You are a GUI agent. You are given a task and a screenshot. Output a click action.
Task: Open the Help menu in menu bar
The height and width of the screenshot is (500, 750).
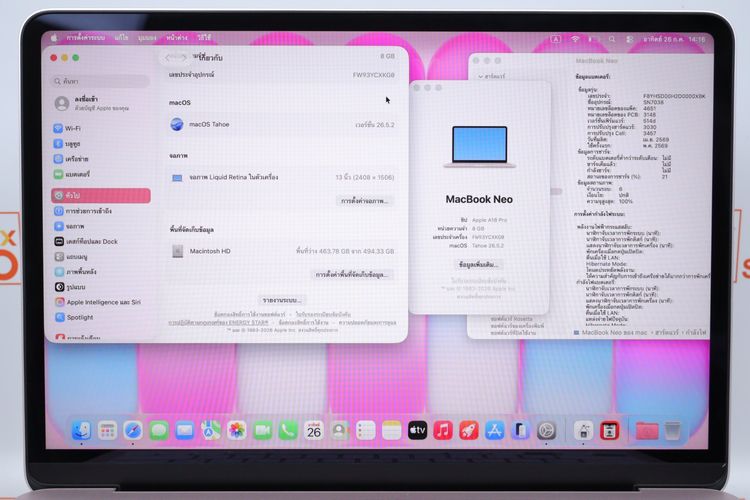(x=204, y=38)
